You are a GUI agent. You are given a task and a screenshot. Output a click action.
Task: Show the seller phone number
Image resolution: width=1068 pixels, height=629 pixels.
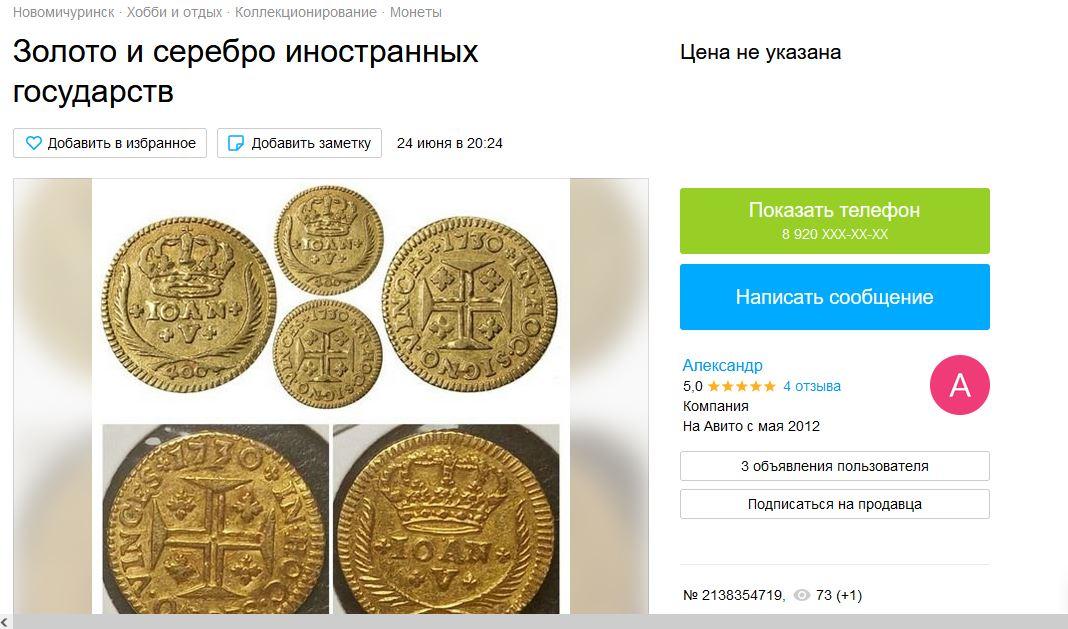coord(834,221)
